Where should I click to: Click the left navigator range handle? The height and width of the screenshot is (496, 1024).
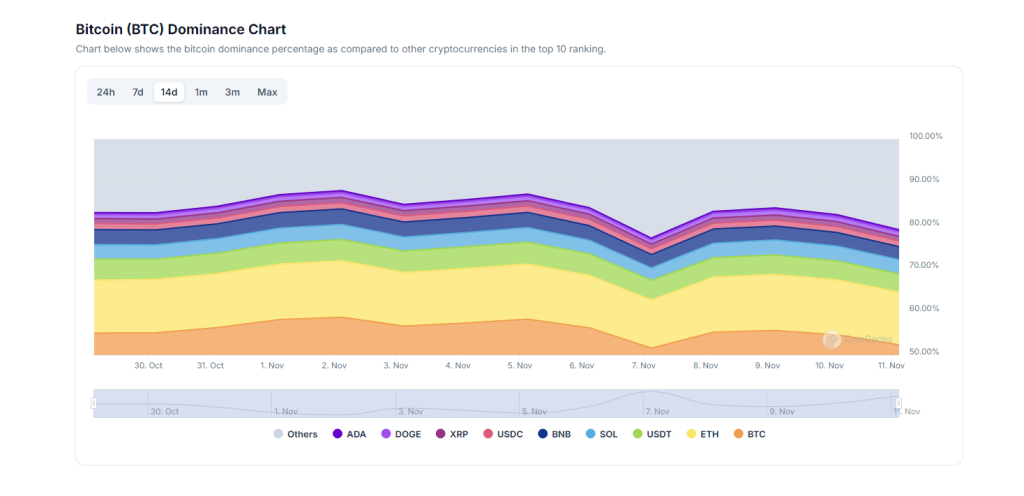(x=93, y=403)
